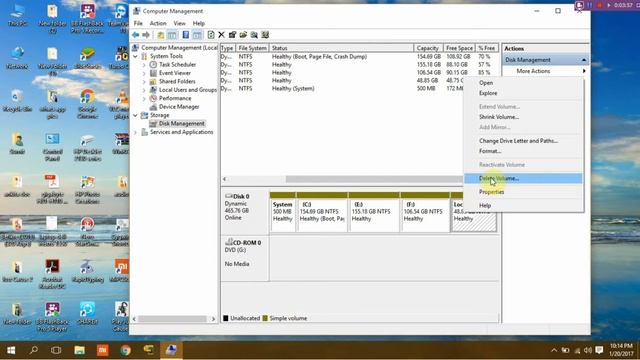
Task: Expand Local Users and Groups node
Action: (x=144, y=90)
